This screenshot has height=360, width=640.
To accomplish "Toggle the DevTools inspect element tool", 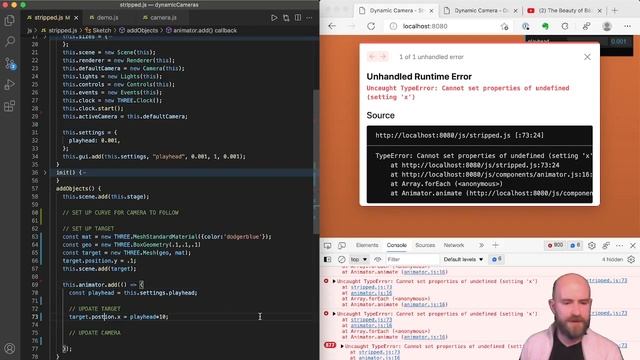I will [327, 245].
